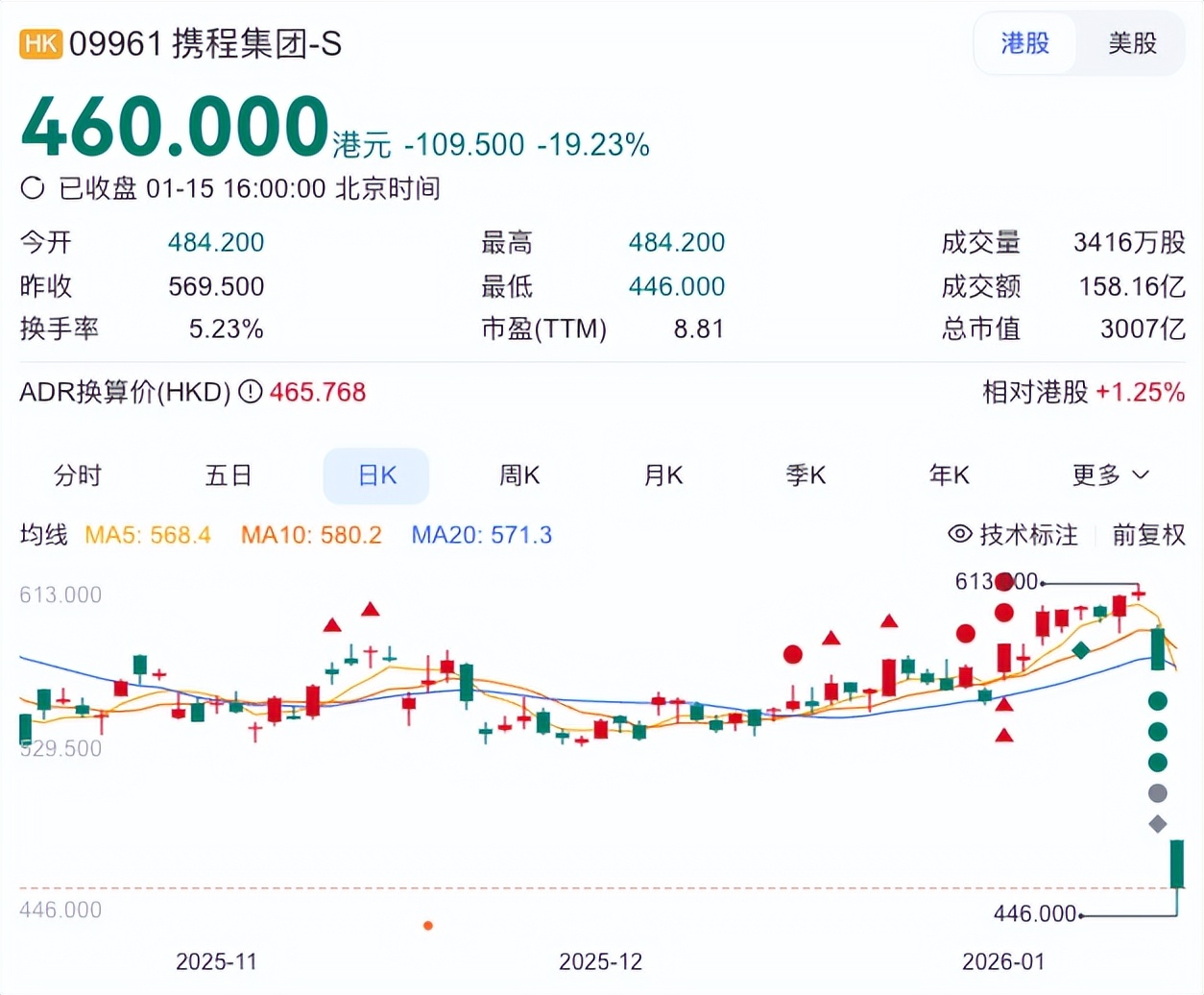Switch to 月K chart tab

tap(662, 475)
